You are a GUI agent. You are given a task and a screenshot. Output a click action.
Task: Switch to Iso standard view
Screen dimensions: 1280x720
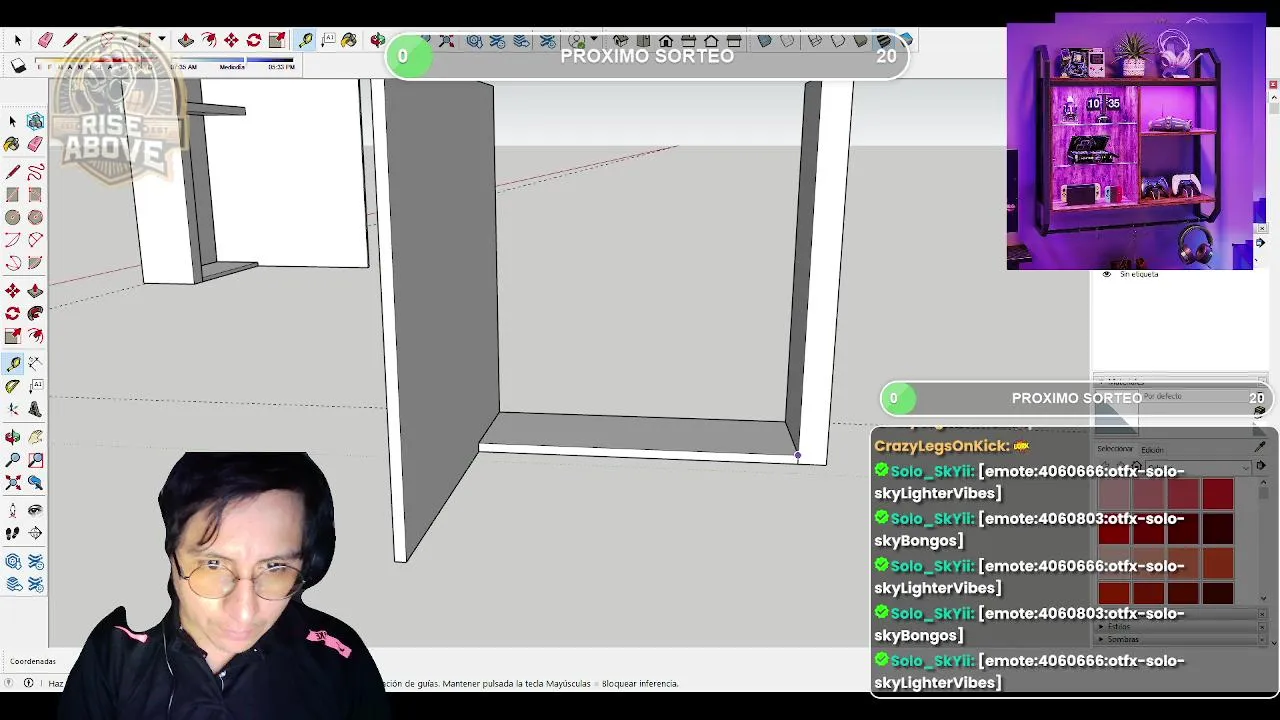click(x=620, y=41)
